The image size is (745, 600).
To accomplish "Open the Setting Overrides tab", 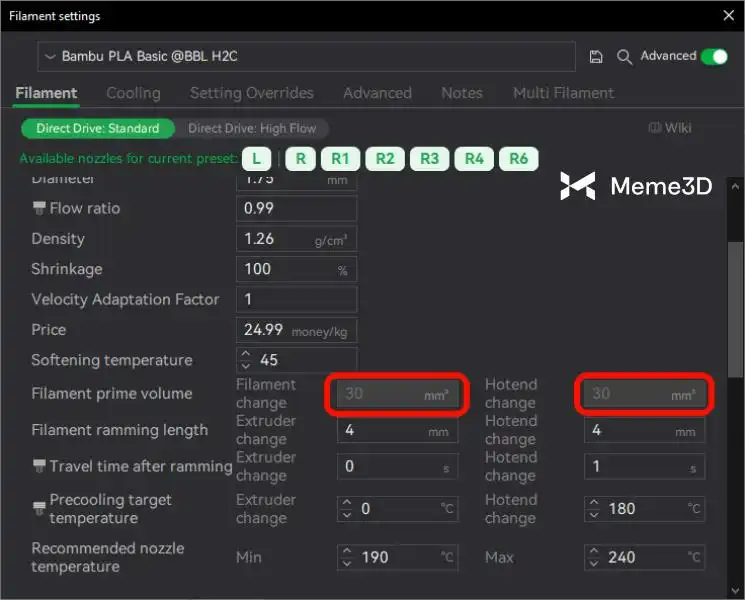I will tap(252, 93).
